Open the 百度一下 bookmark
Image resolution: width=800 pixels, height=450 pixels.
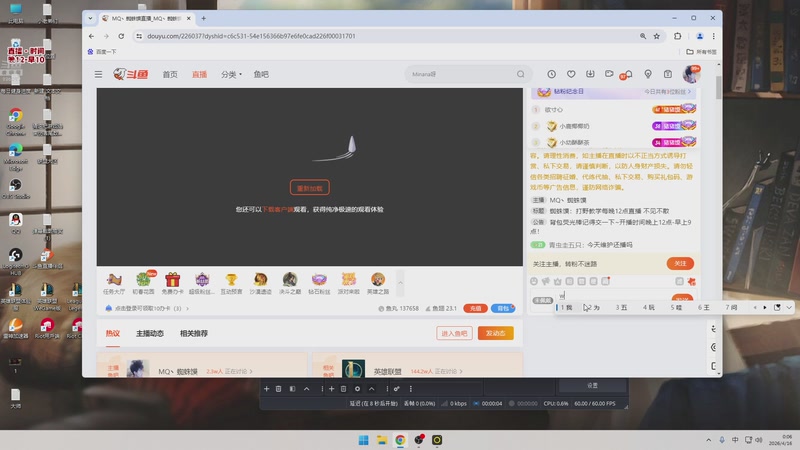[102, 52]
